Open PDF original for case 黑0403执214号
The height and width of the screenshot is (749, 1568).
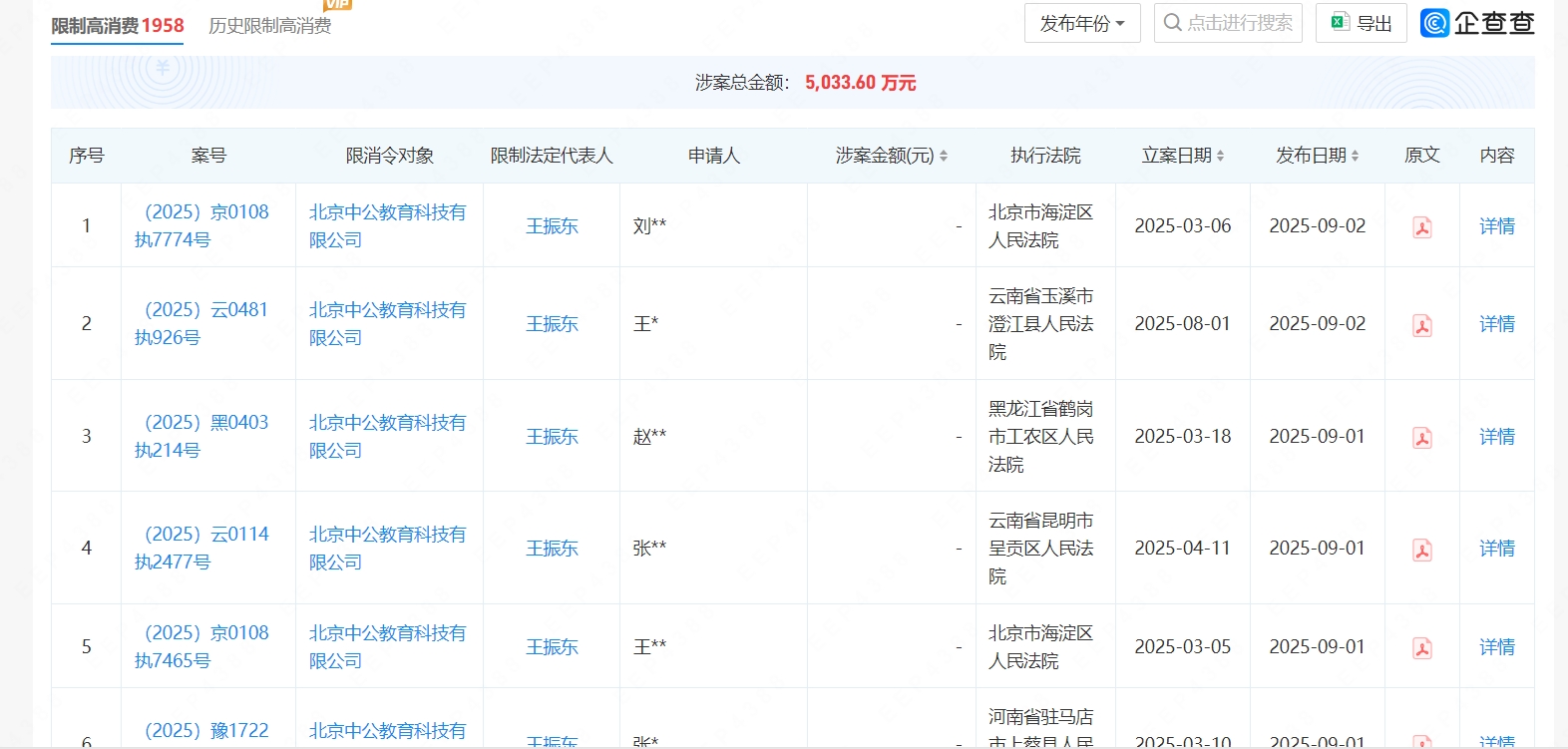pos(1422,438)
